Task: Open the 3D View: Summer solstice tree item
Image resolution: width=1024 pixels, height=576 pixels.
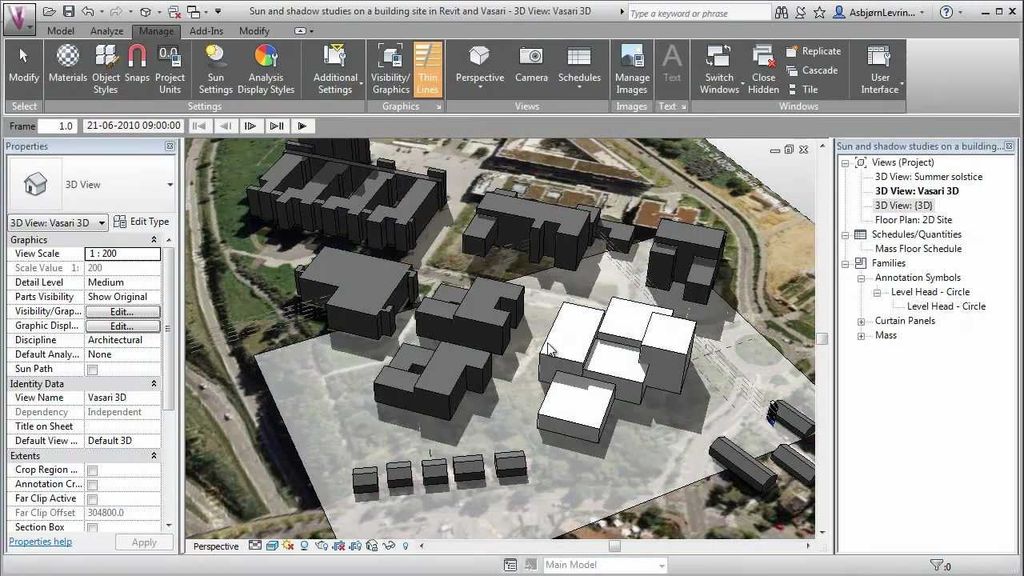Action: [x=928, y=176]
